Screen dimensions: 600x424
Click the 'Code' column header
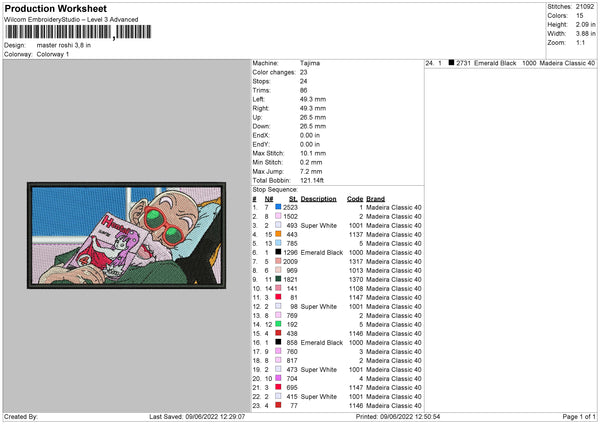tap(355, 199)
